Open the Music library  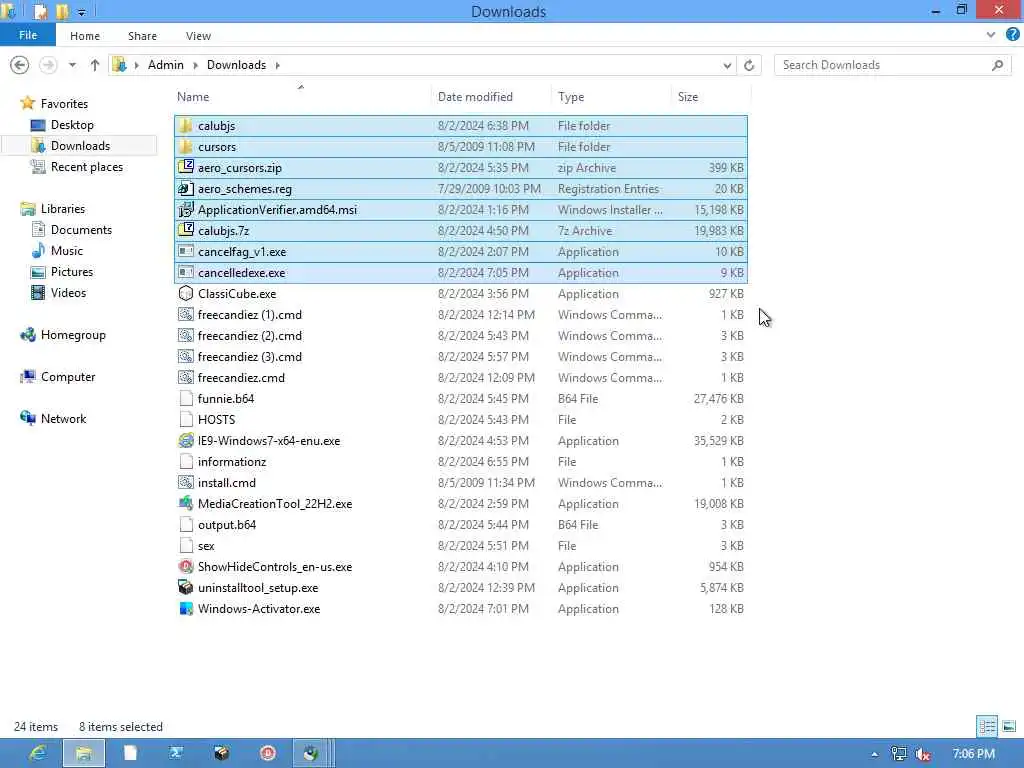point(67,251)
